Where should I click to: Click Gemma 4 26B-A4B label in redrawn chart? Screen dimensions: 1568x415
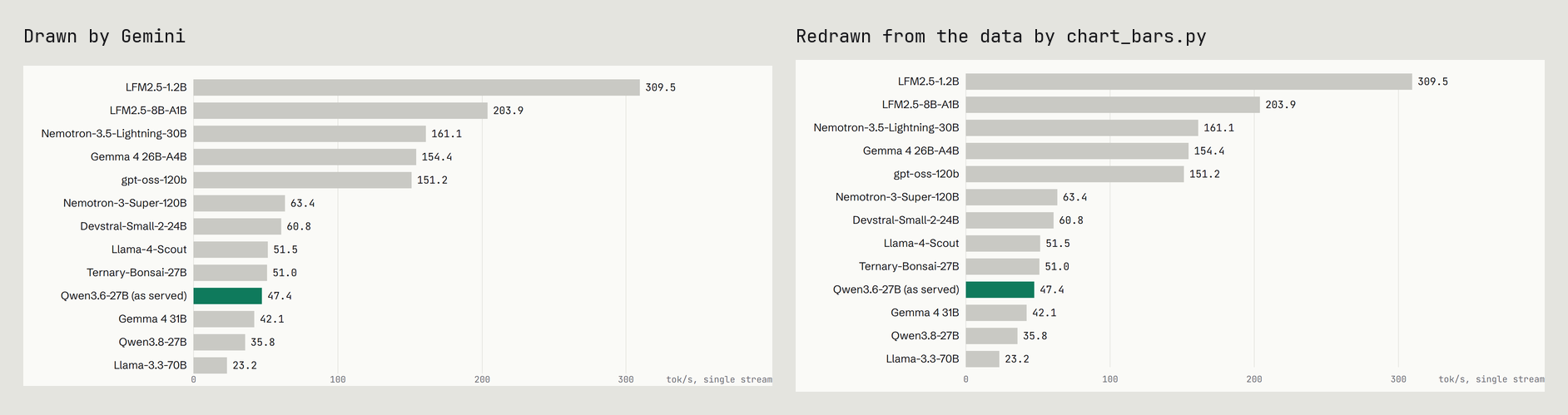pyautogui.click(x=911, y=151)
